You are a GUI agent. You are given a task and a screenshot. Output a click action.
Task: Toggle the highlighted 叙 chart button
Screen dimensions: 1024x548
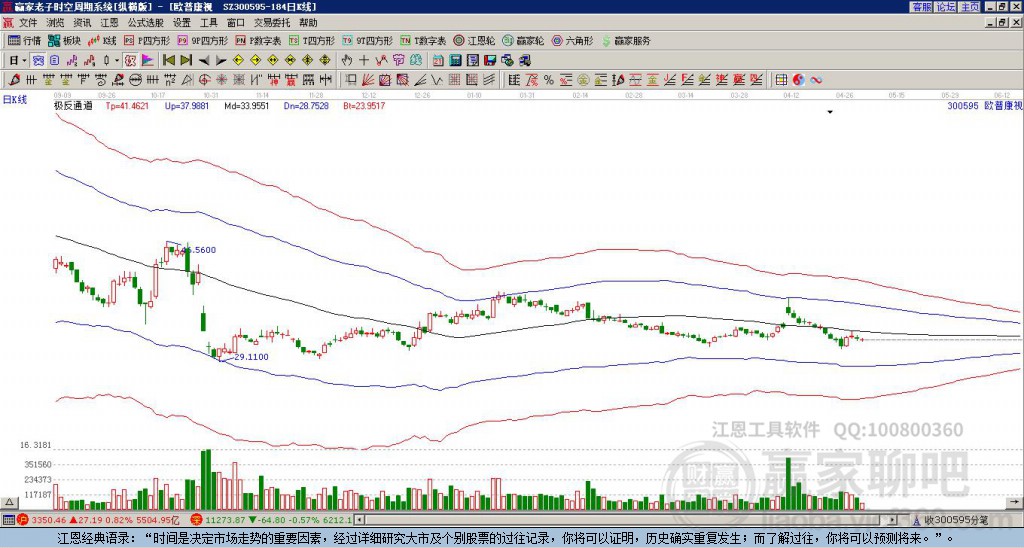pyautogui.click(x=130, y=60)
